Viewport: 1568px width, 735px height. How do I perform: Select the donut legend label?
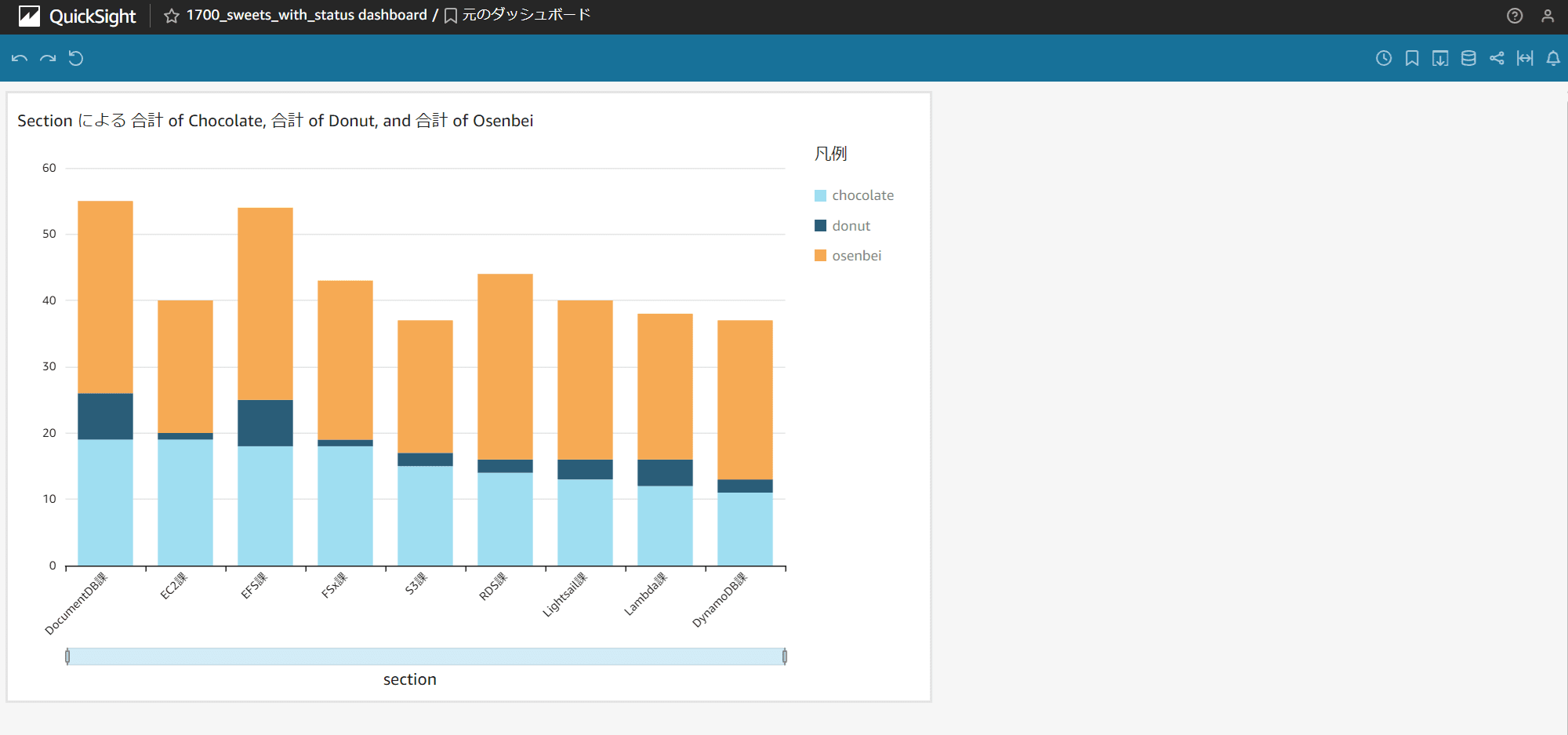[x=851, y=226]
